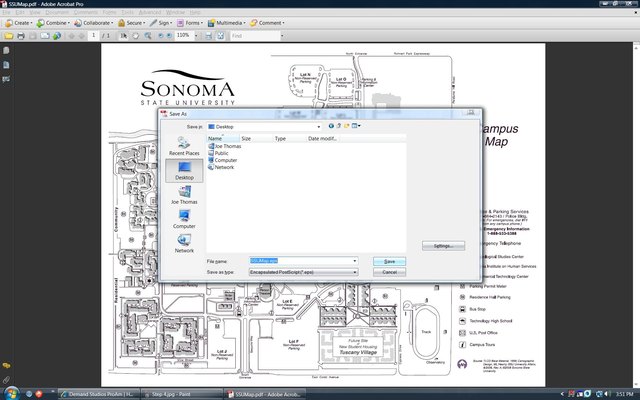Click the Find search field
Image resolution: width=640 pixels, height=400 pixels.
point(255,36)
